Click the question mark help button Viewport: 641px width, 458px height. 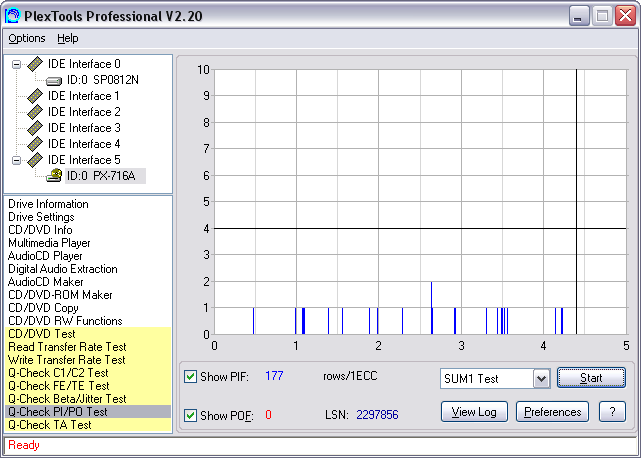pos(612,412)
